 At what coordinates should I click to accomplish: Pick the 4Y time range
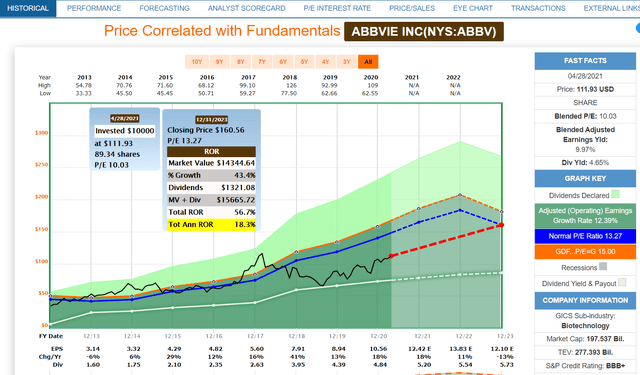pyautogui.click(x=325, y=62)
